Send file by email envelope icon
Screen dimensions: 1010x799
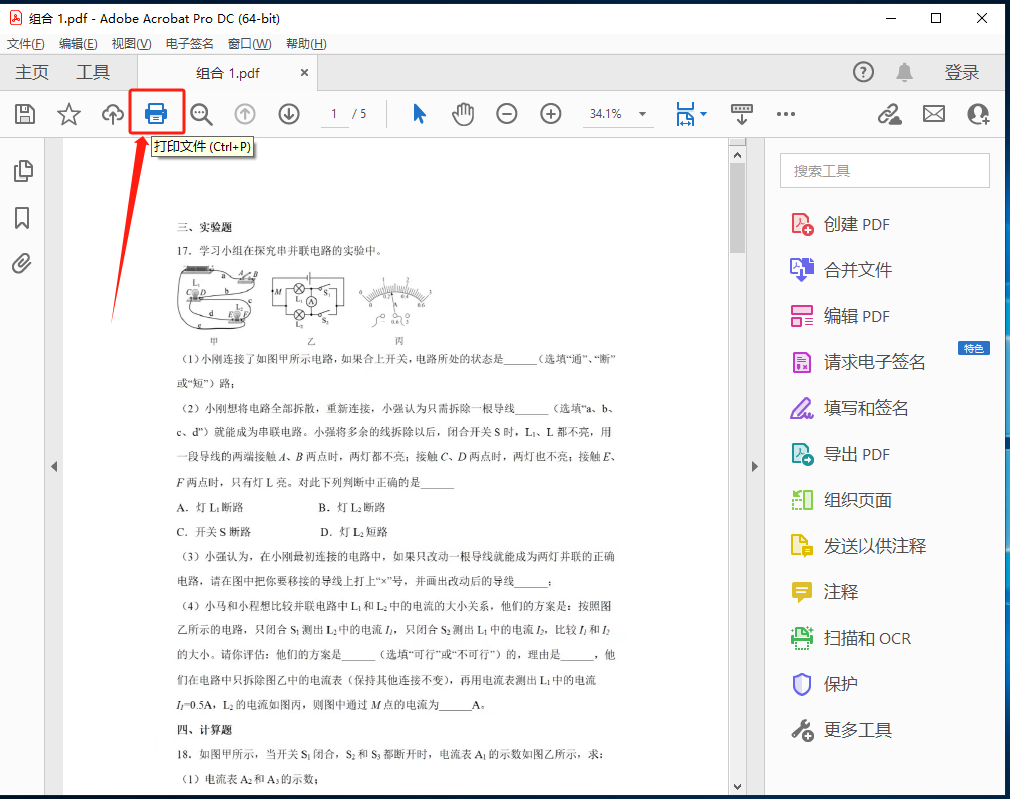pos(933,114)
